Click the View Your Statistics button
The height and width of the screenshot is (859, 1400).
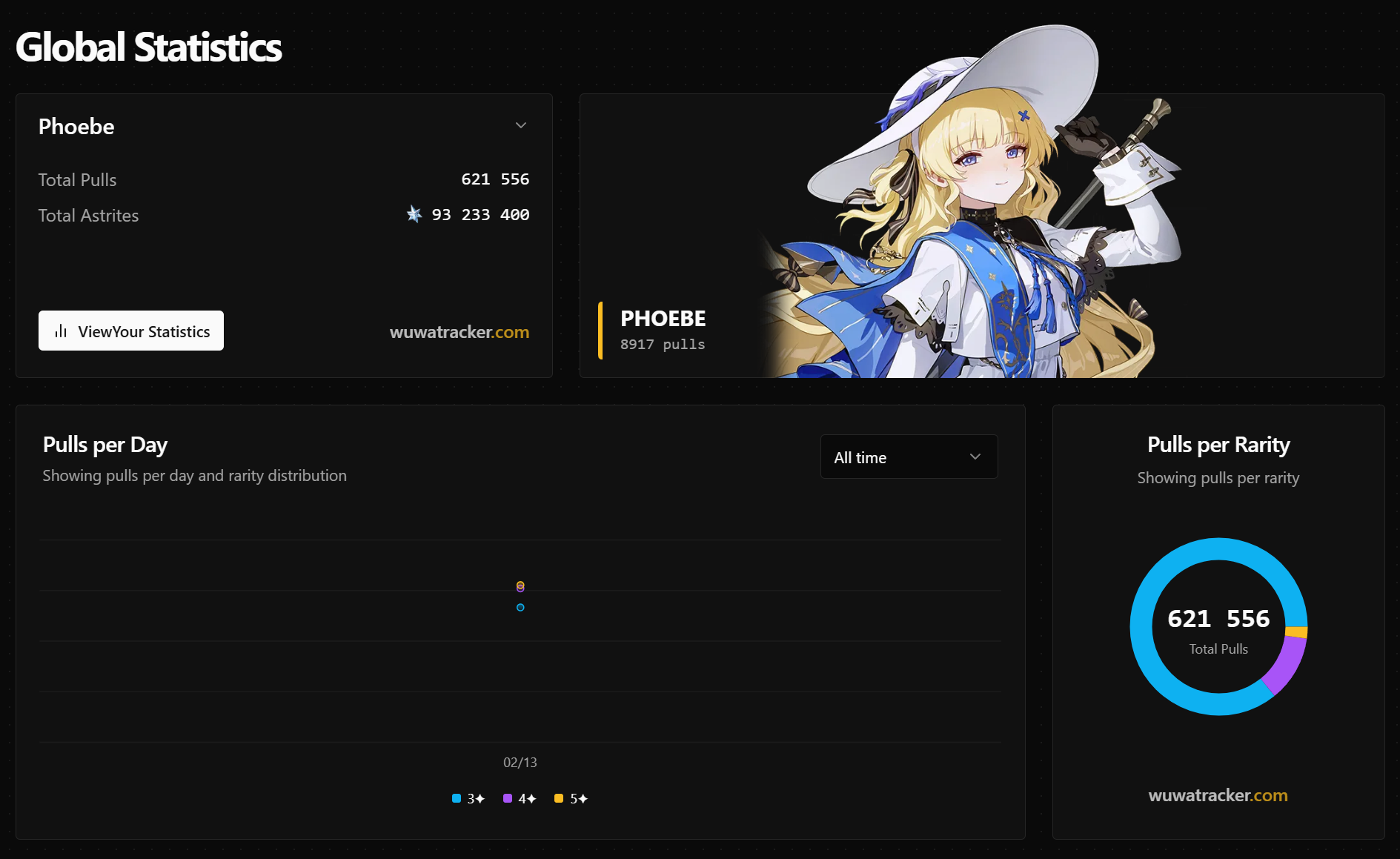coord(131,331)
